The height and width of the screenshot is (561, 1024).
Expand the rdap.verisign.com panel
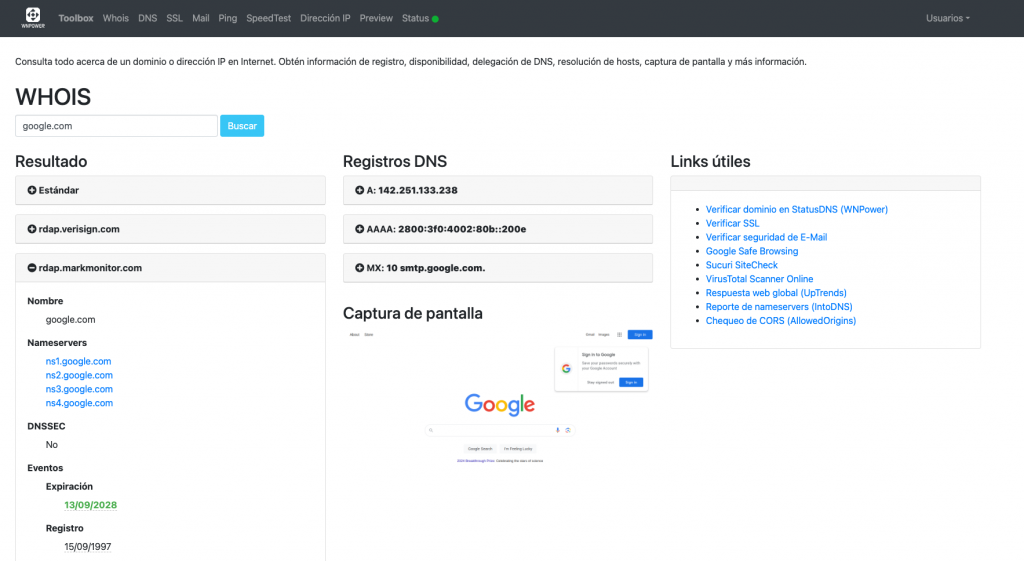click(170, 229)
